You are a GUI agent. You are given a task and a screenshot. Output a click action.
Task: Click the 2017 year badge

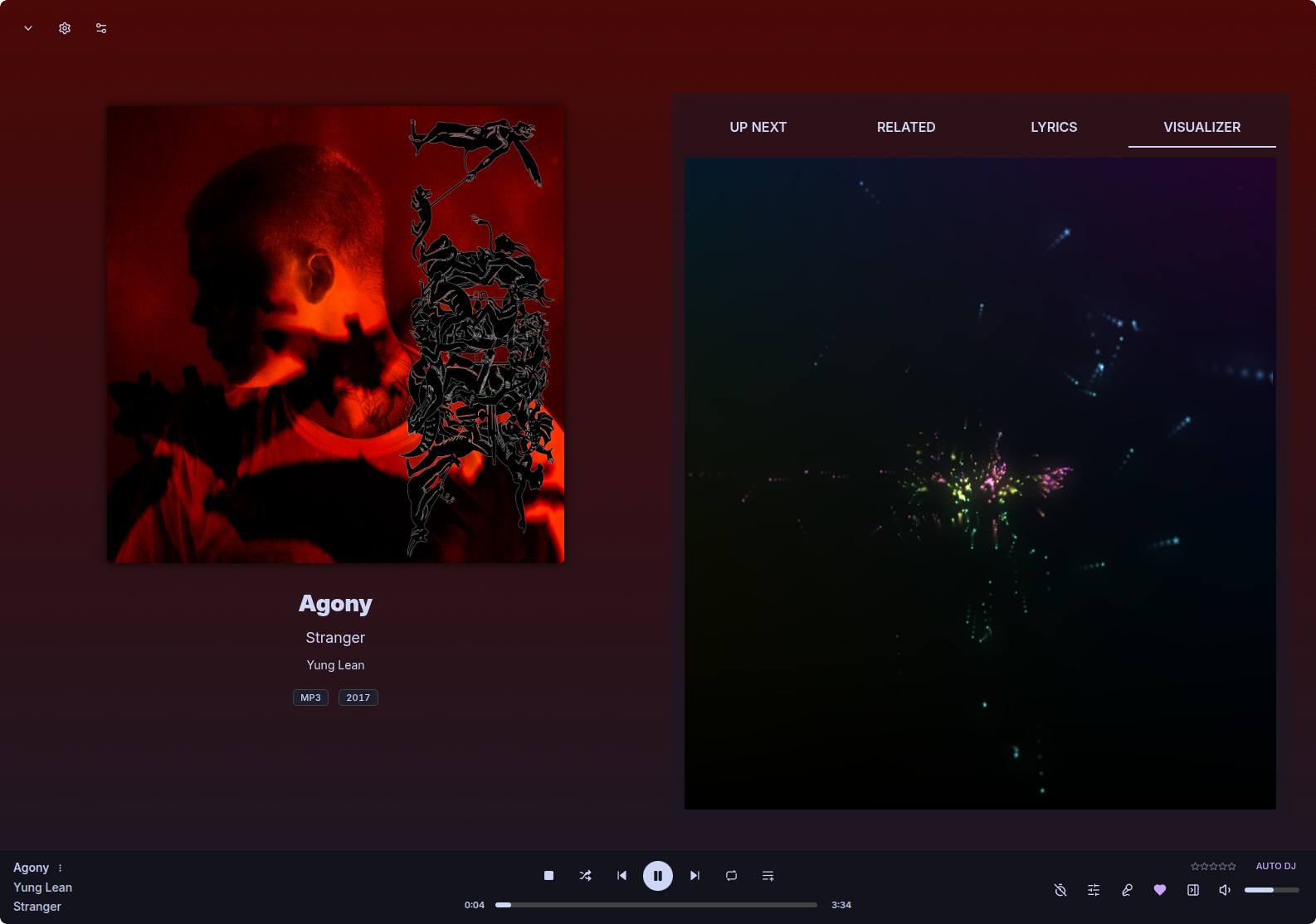point(358,698)
